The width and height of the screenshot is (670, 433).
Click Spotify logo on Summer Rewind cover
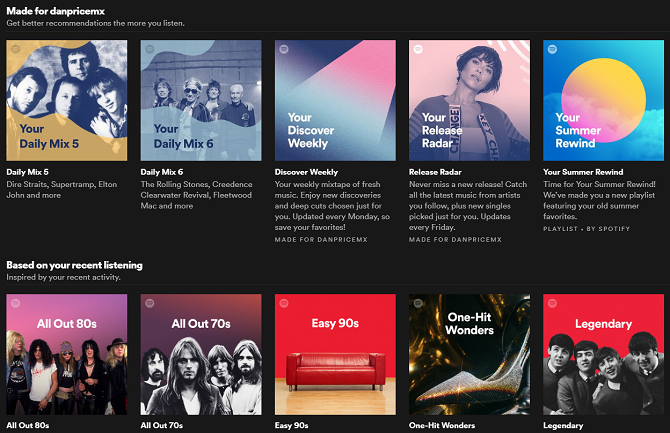(x=552, y=49)
